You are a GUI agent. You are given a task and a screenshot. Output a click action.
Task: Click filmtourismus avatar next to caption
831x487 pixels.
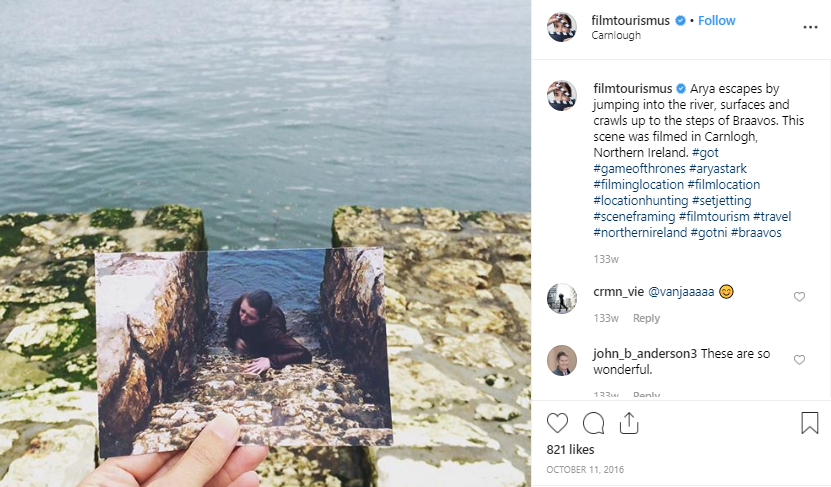click(x=562, y=96)
